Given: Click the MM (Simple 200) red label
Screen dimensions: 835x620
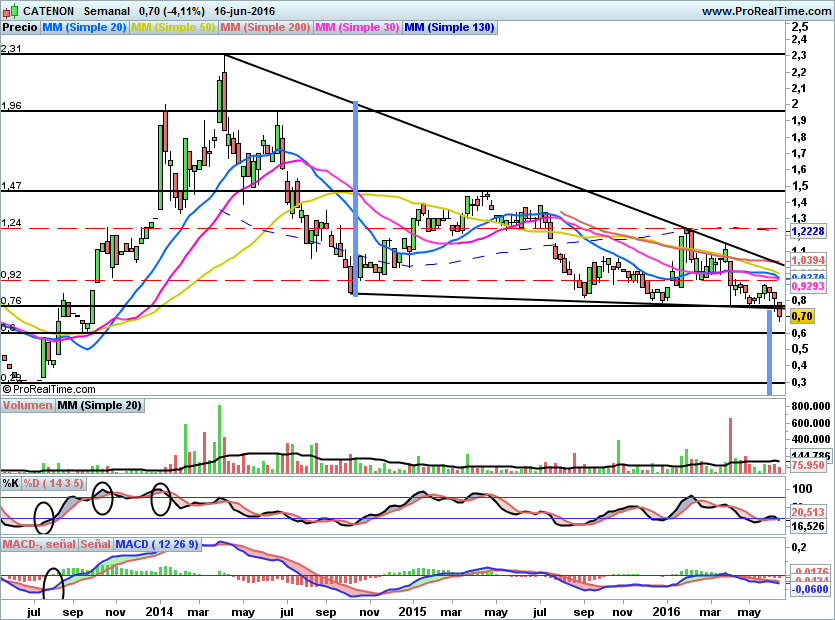Looking at the screenshot, I should 265,27.
